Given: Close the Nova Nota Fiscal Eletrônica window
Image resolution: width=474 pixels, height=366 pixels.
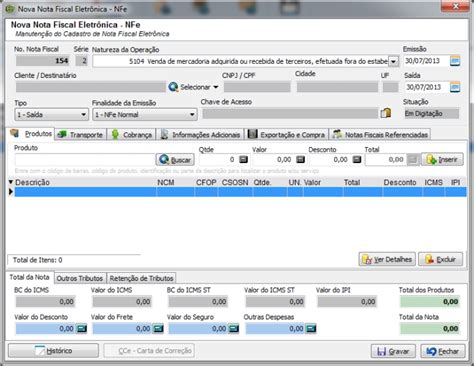Looking at the screenshot, I should [456, 6].
